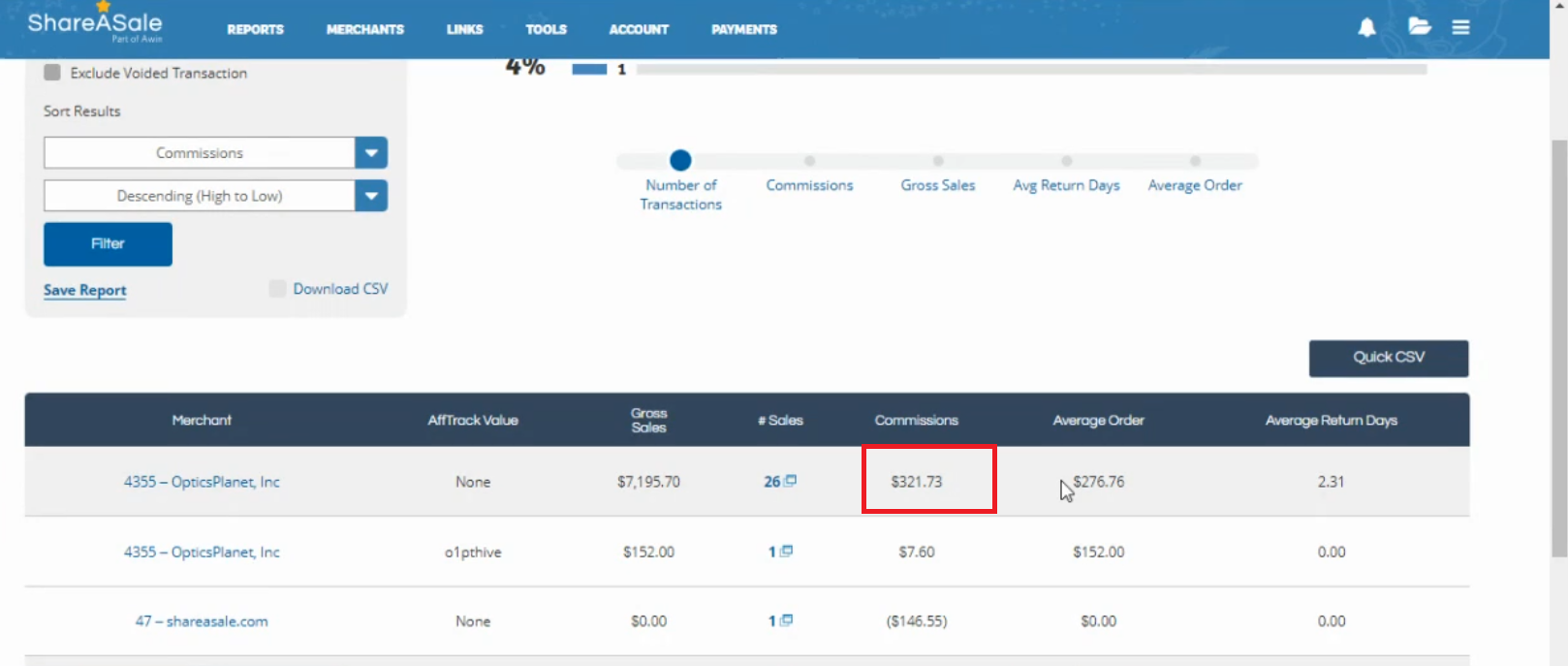Click the Average Order column header
The width and height of the screenshot is (1568, 666).
tap(1098, 421)
